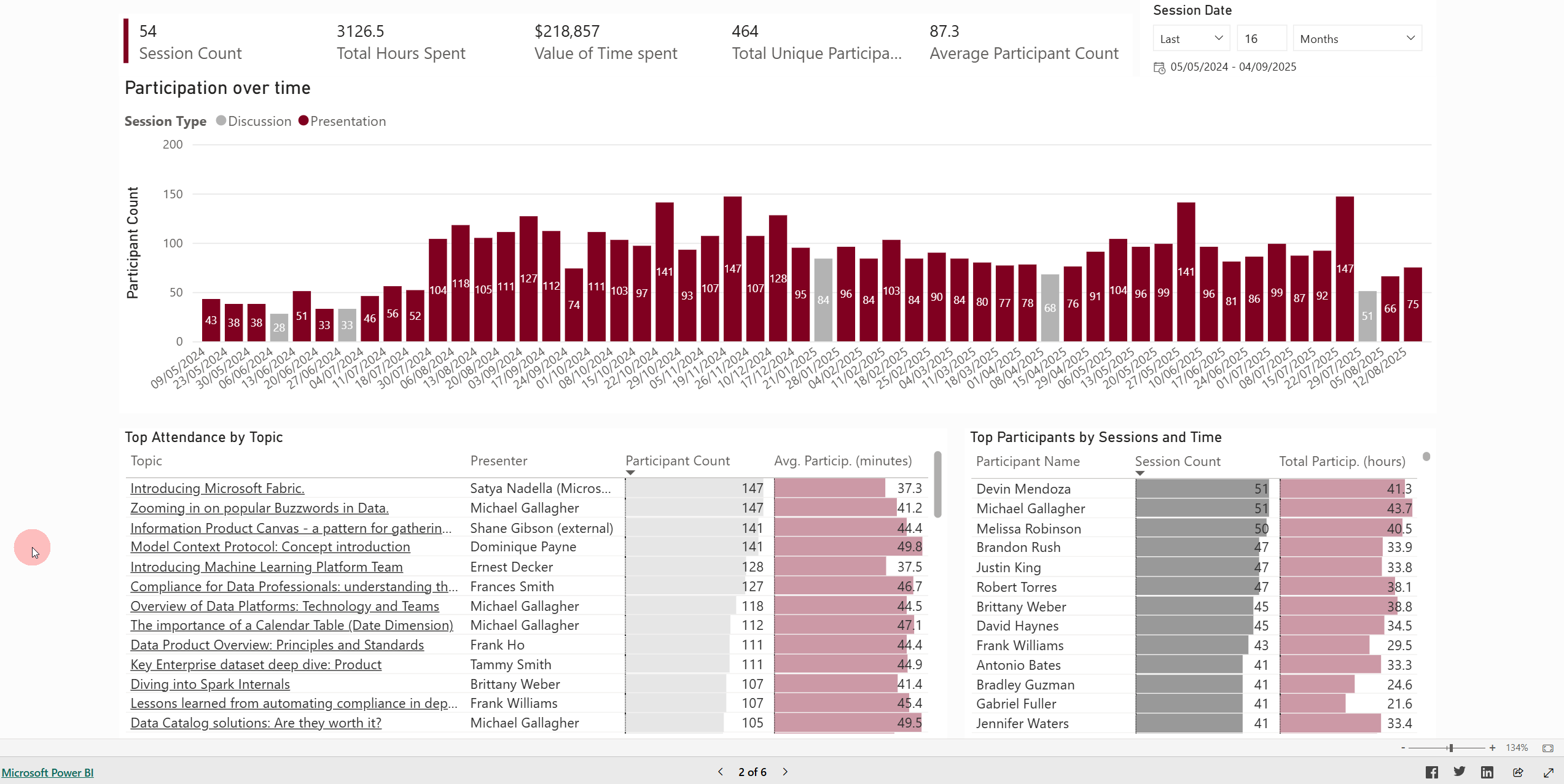Image resolution: width=1564 pixels, height=784 pixels.
Task: Share report on Facebook icon
Action: 1431,772
